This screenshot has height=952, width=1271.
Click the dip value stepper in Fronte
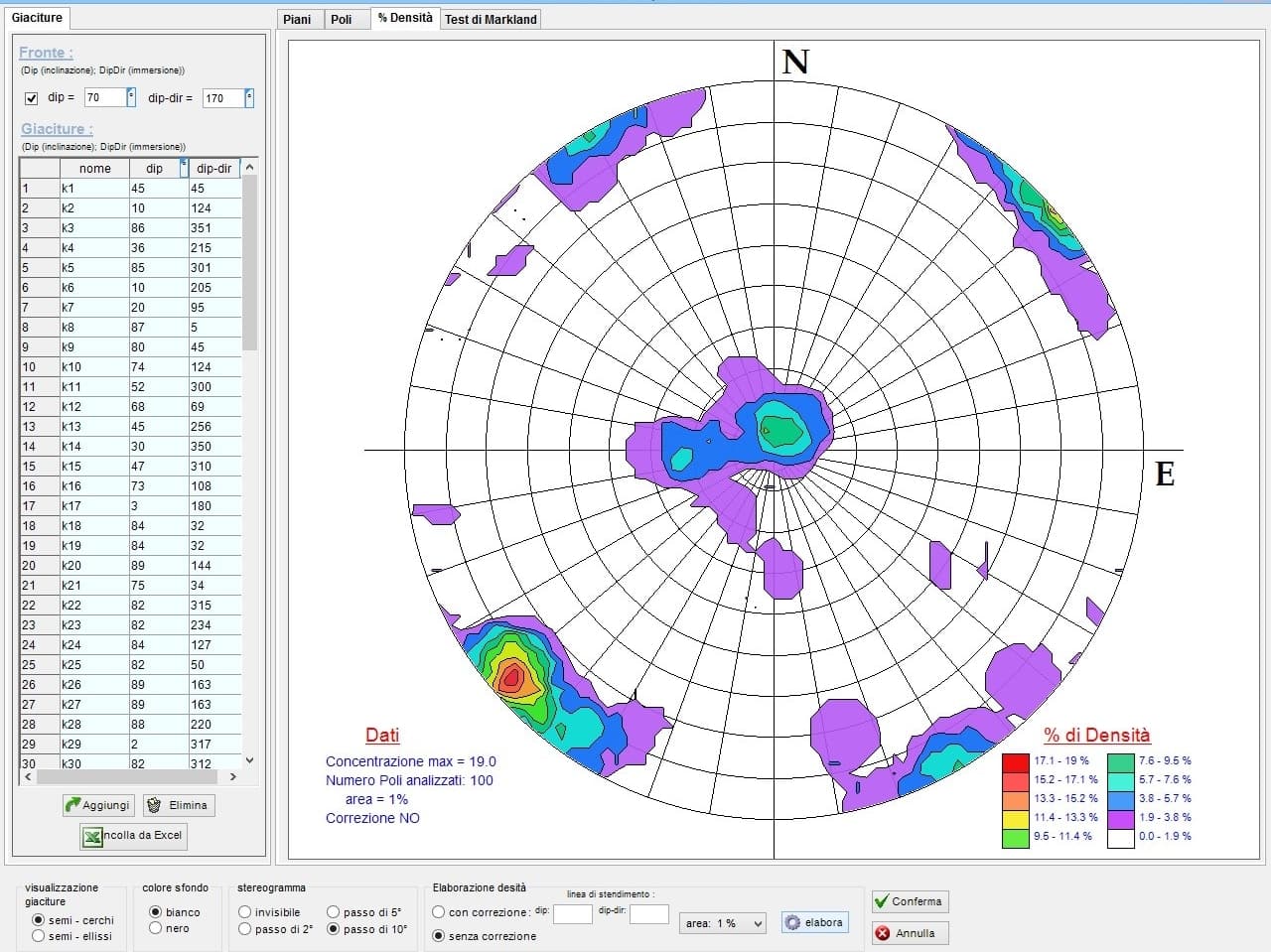click(x=131, y=97)
